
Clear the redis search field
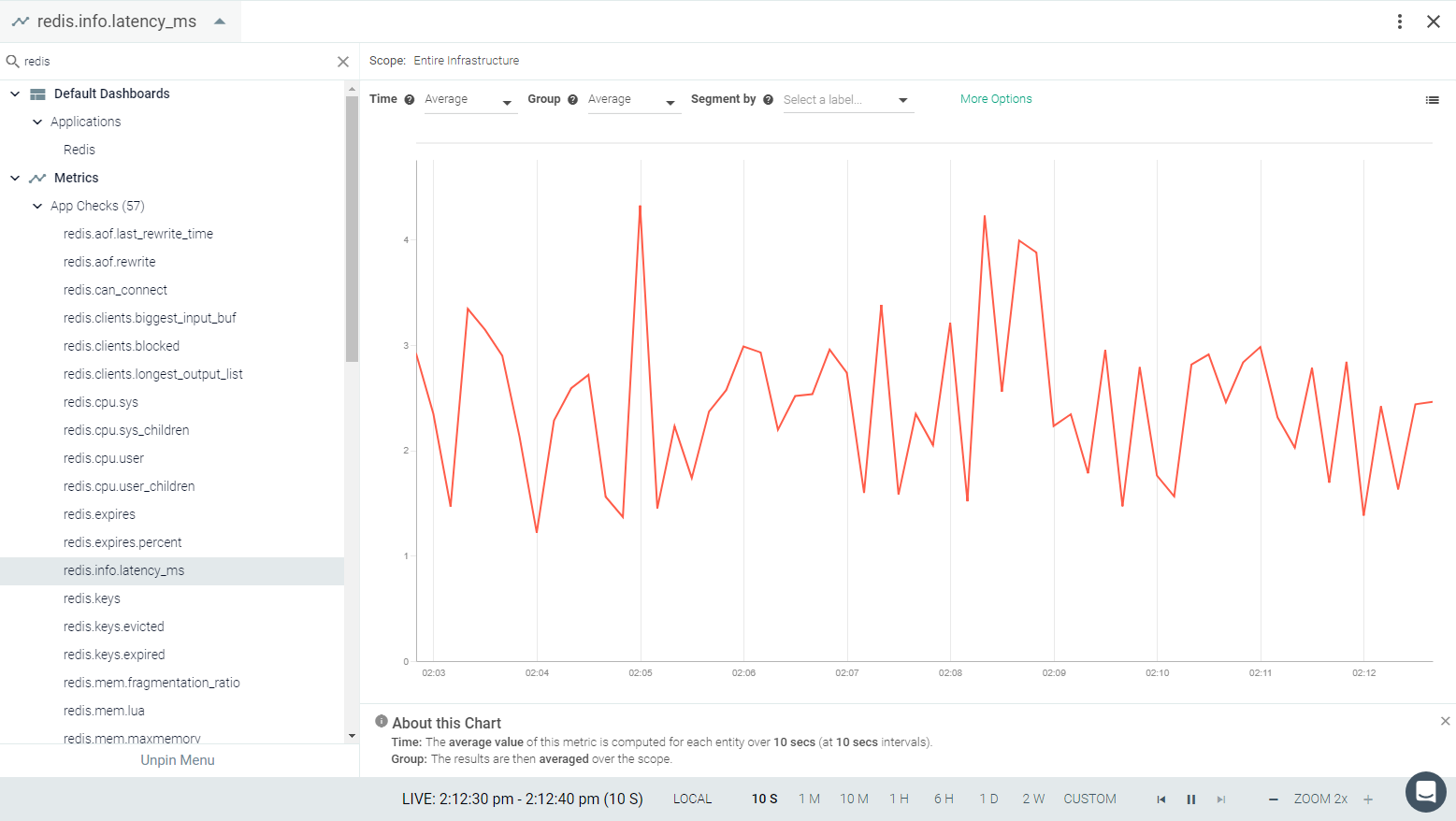click(x=343, y=62)
